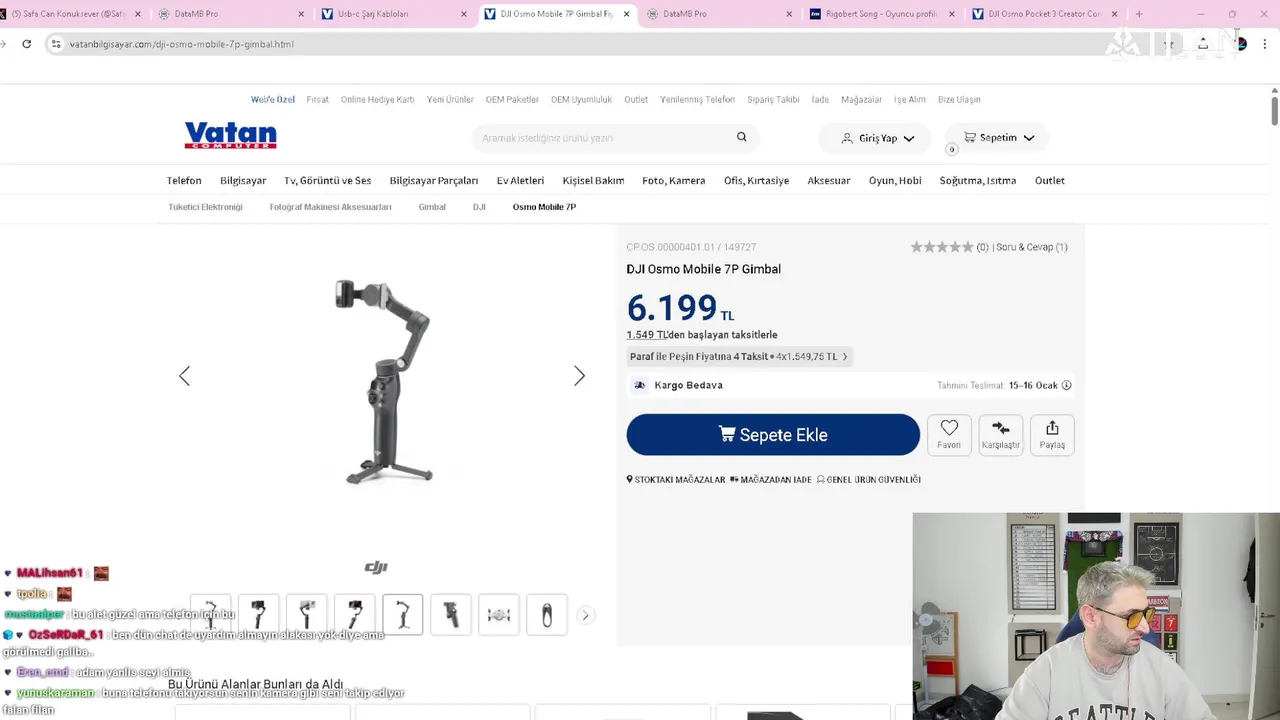Screen dimensions: 1280x720
Task: Close the DJI Osmo Mobile 7P tab
Action: [x=626, y=14]
